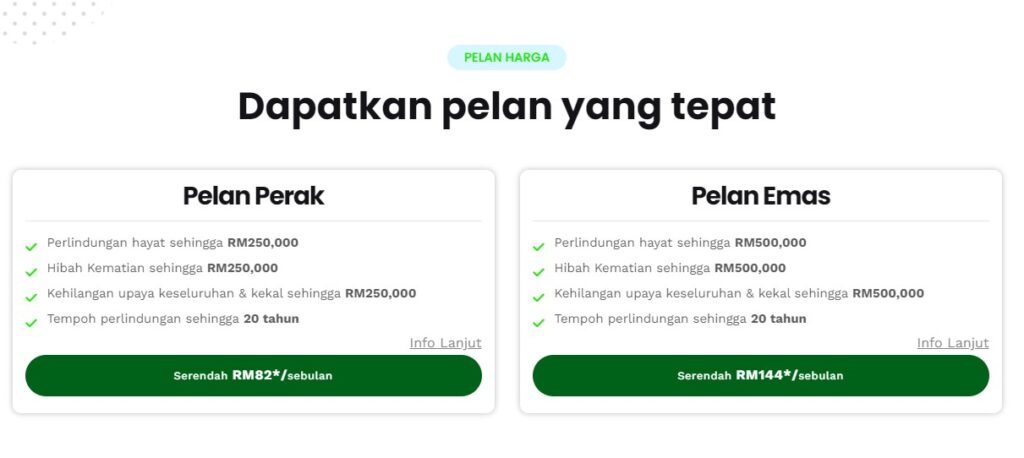Click the PELAN HARGA badge
The height and width of the screenshot is (458, 1024).
coord(506,58)
